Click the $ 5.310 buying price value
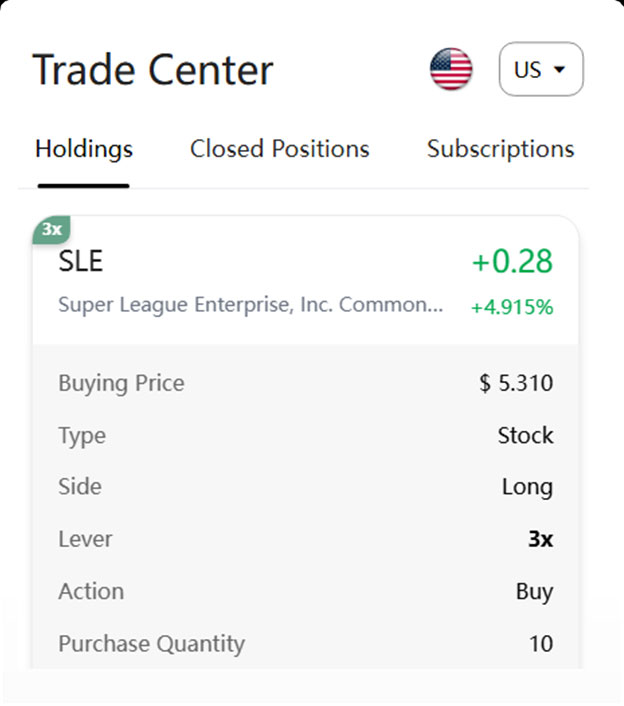 click(516, 383)
